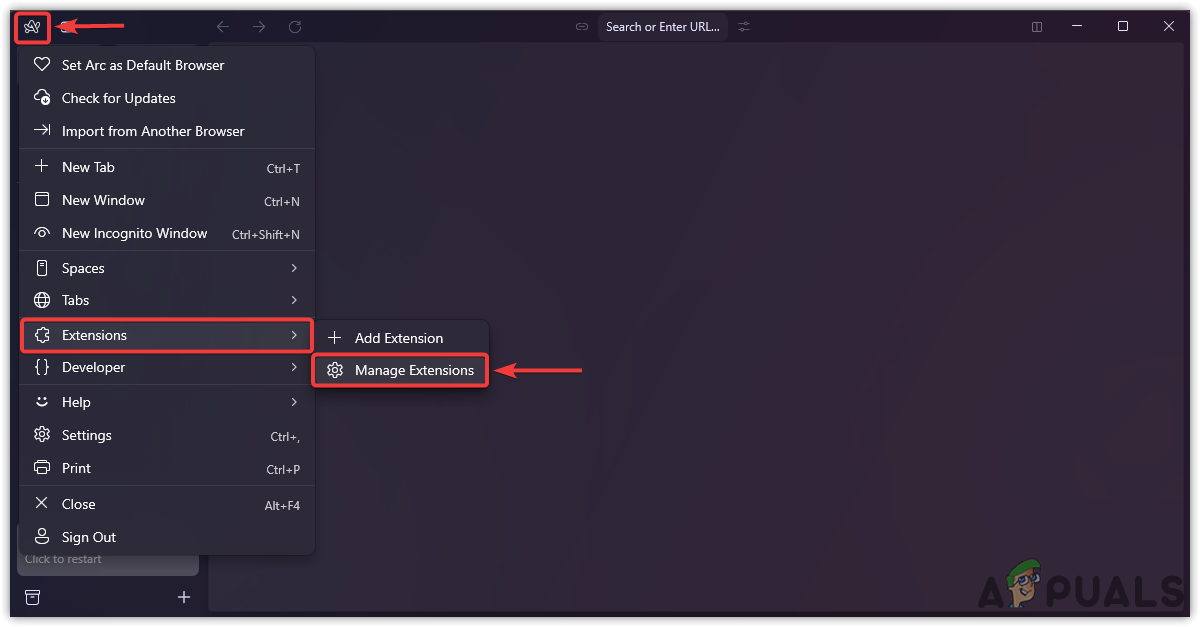Expand the Help submenu
The width and height of the screenshot is (1200, 627).
click(x=166, y=402)
